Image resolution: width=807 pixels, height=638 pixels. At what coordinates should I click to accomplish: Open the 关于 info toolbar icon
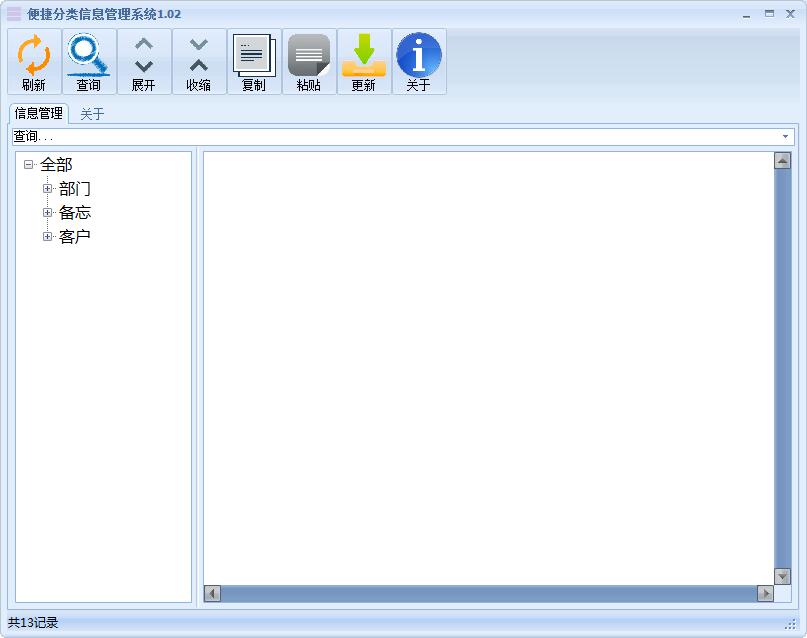(419, 62)
